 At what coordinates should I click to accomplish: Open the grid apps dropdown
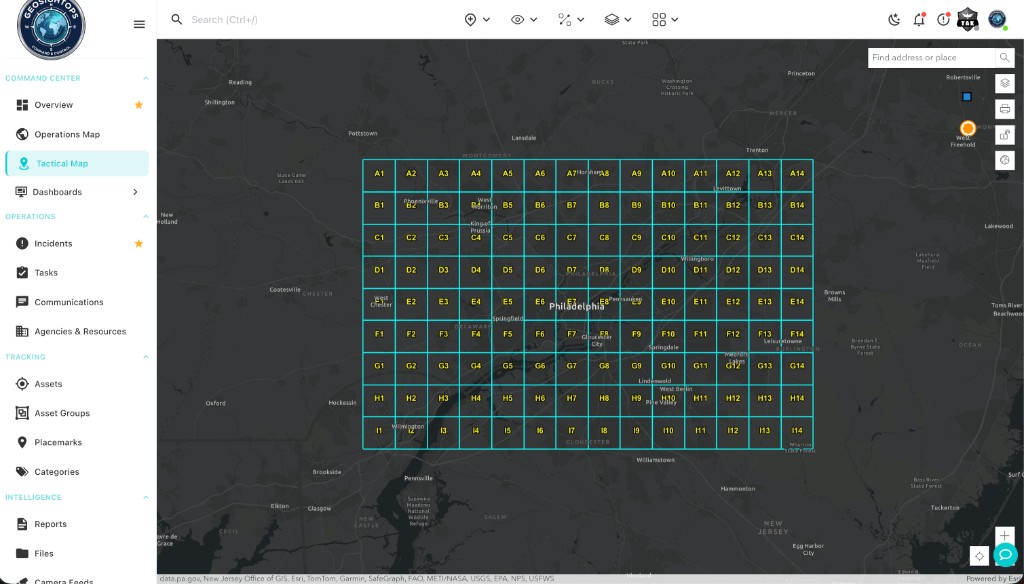pyautogui.click(x=665, y=20)
